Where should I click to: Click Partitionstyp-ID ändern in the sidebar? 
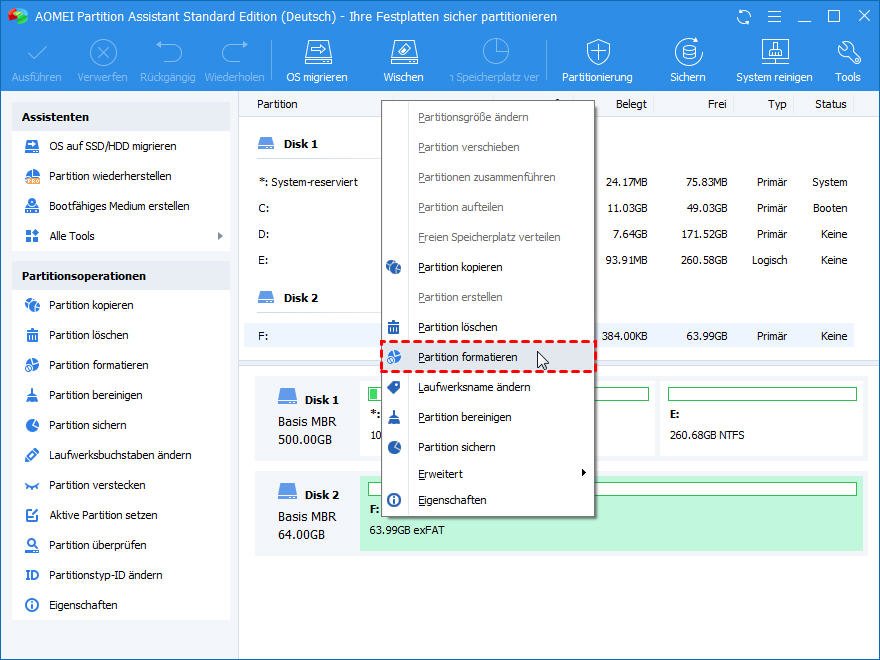121,575
